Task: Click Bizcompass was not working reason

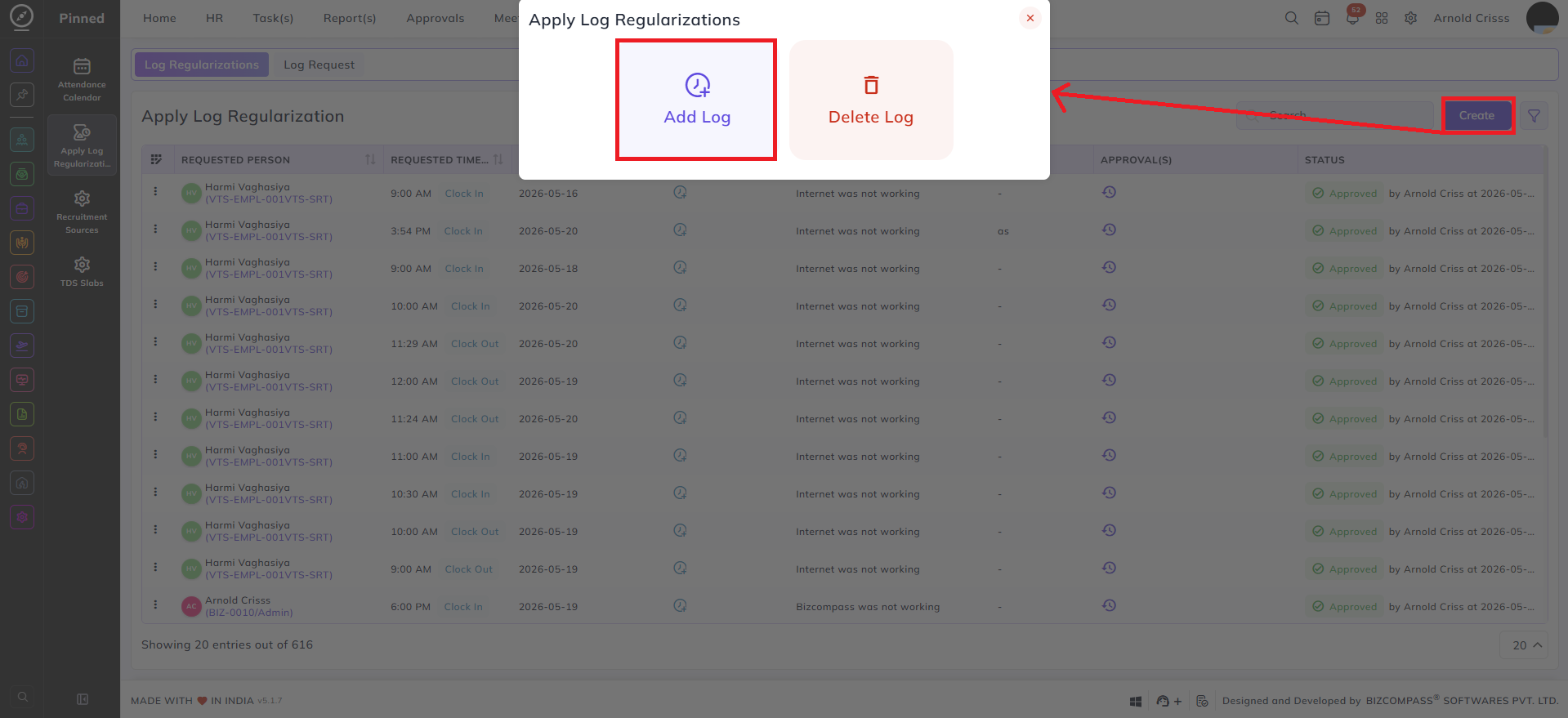Action: [x=868, y=607]
